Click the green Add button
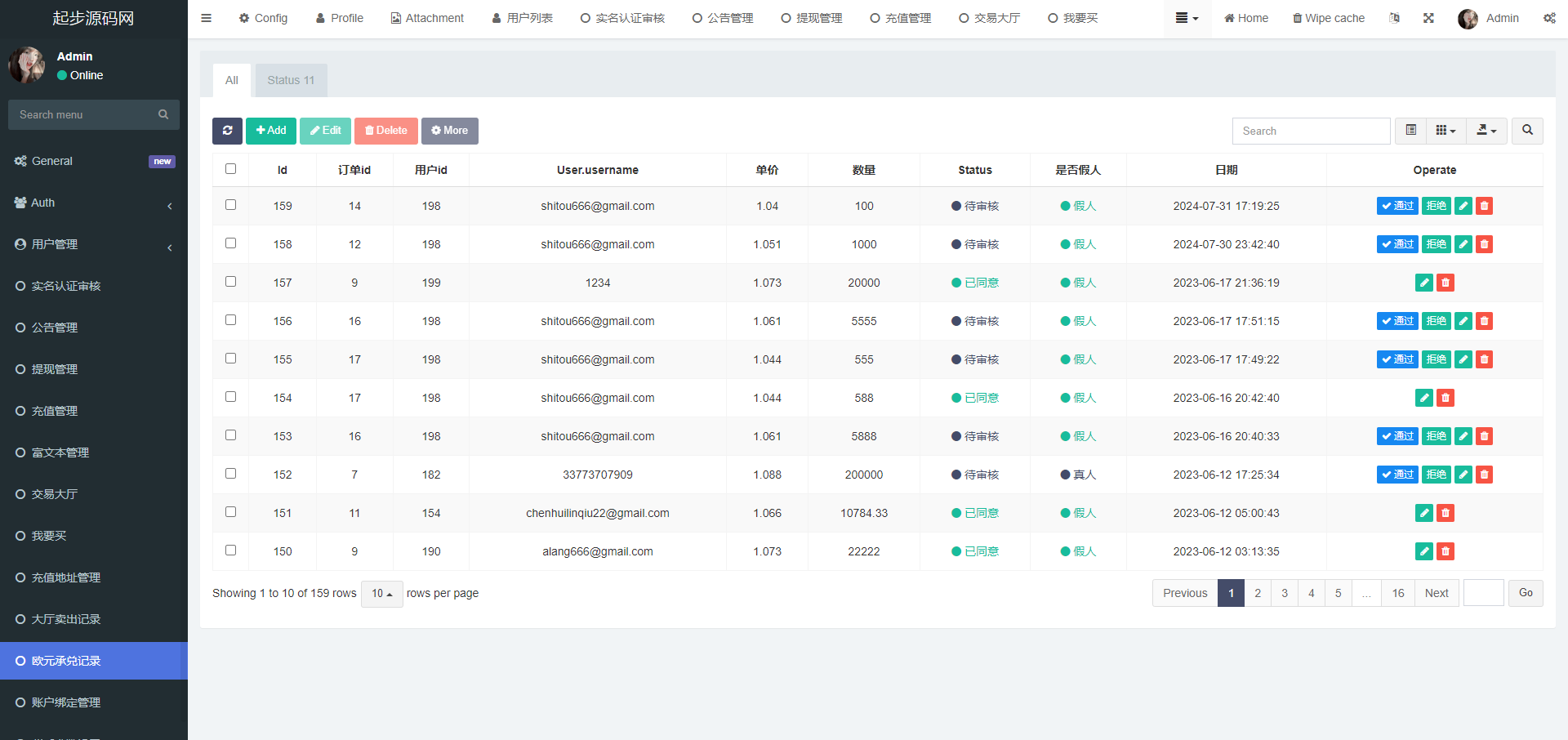The image size is (1568, 740). pyautogui.click(x=270, y=131)
